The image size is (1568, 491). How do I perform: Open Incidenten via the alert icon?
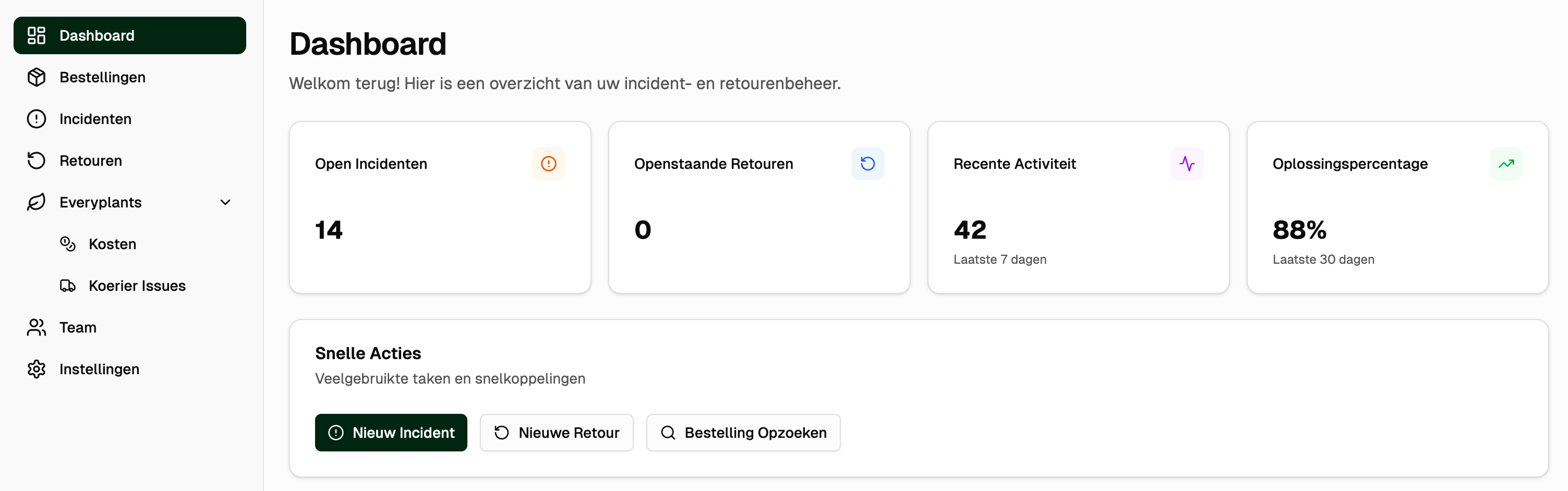pos(36,119)
